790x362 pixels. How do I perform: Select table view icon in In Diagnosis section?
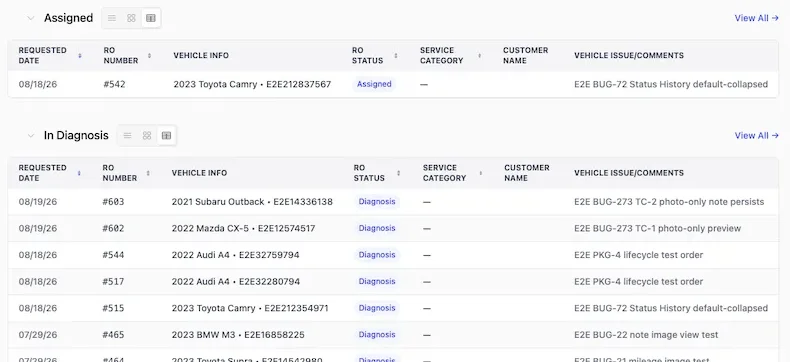[166, 135]
